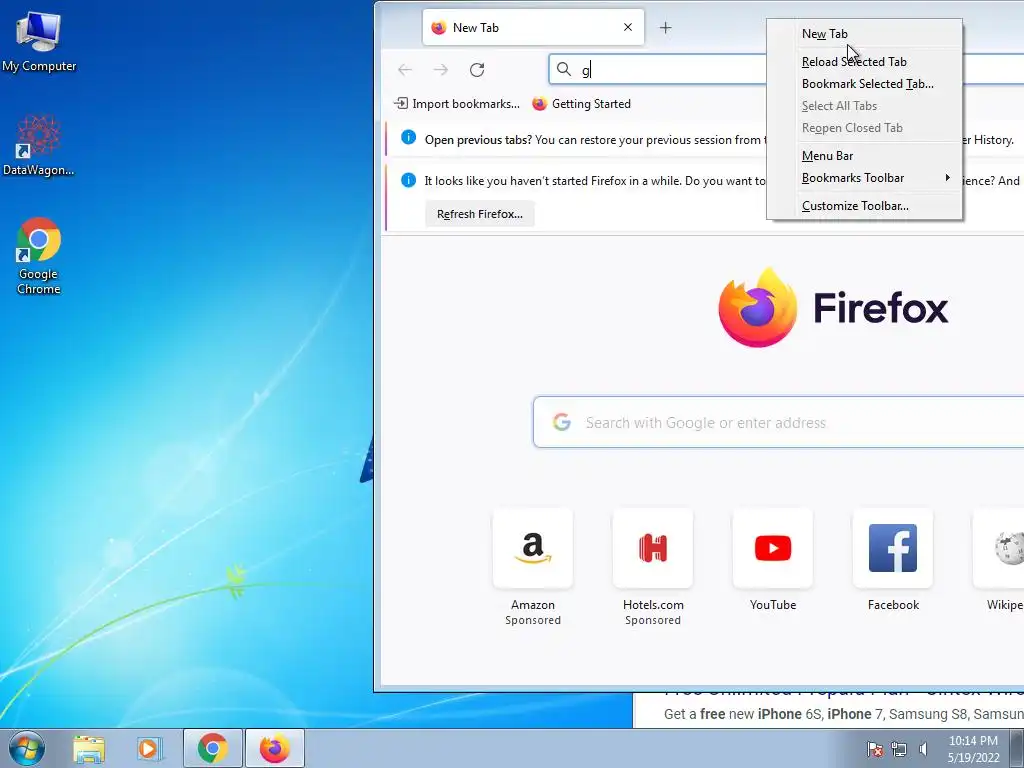Image resolution: width=1024 pixels, height=768 pixels.
Task: Open the Action Center flag tray icon
Action: point(875,748)
